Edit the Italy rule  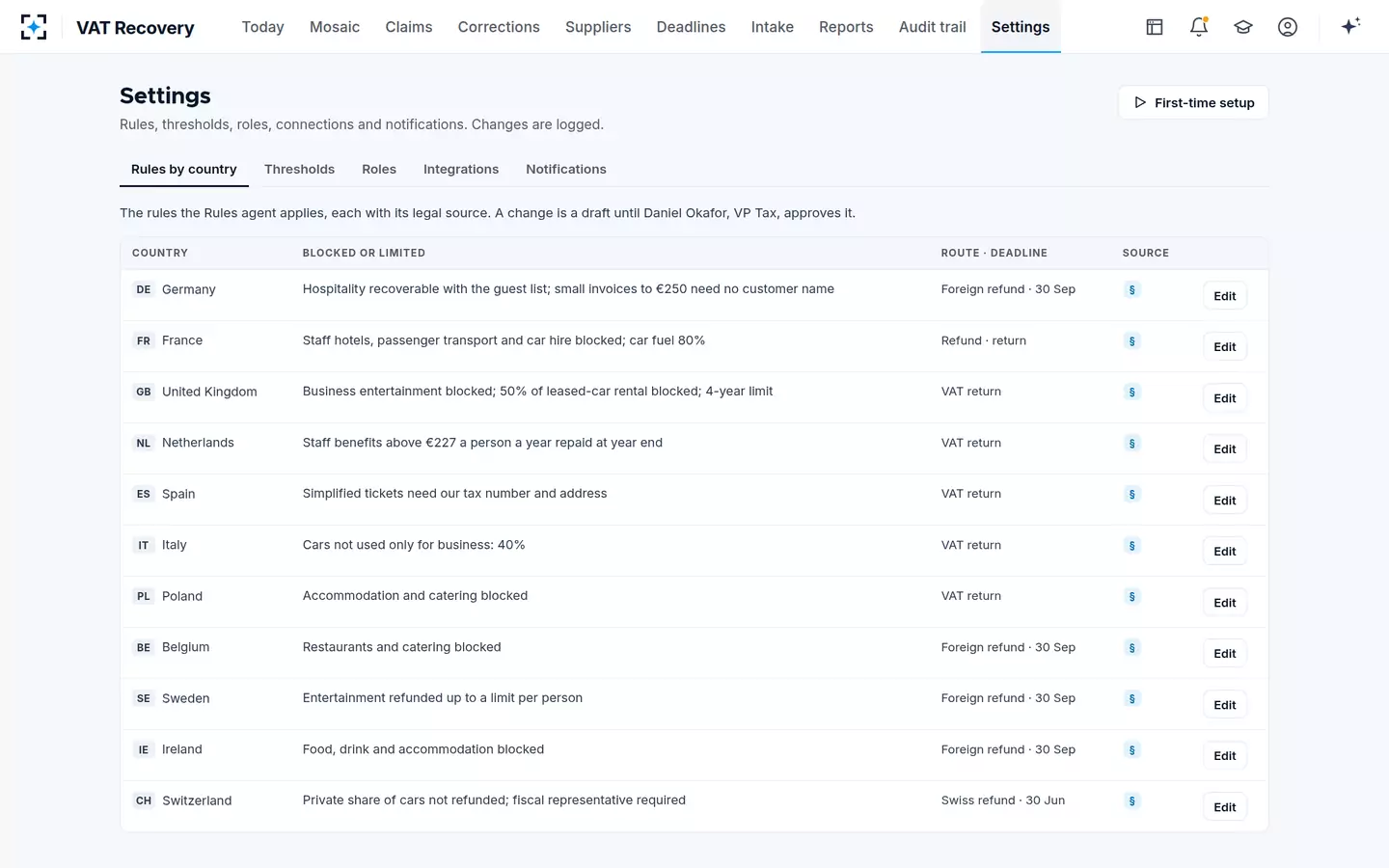coord(1225,552)
